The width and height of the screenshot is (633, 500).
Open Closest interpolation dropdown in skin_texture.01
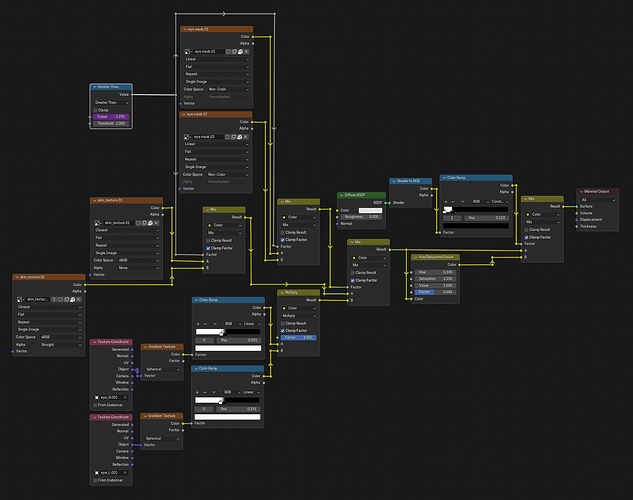127,230
